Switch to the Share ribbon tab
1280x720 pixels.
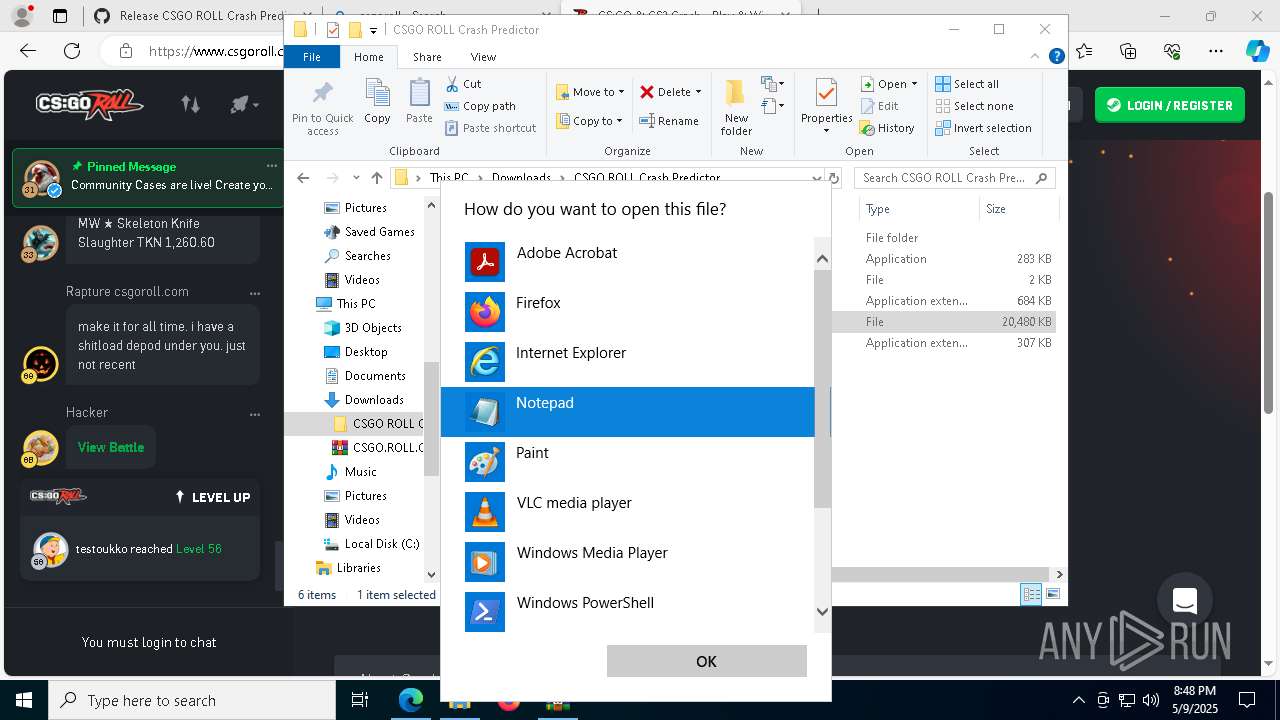click(427, 57)
